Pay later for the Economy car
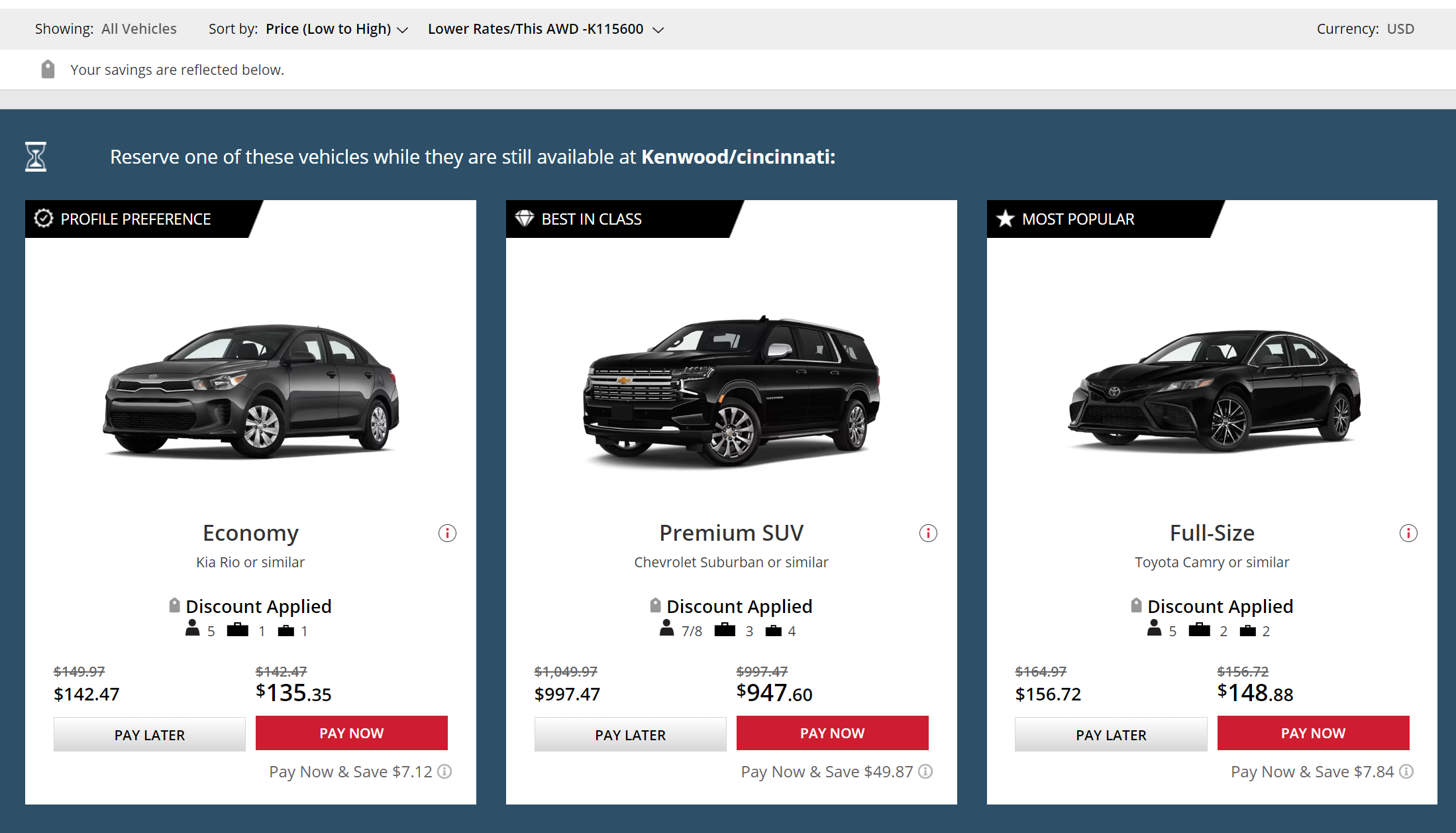Image resolution: width=1456 pixels, height=833 pixels. coord(150,735)
